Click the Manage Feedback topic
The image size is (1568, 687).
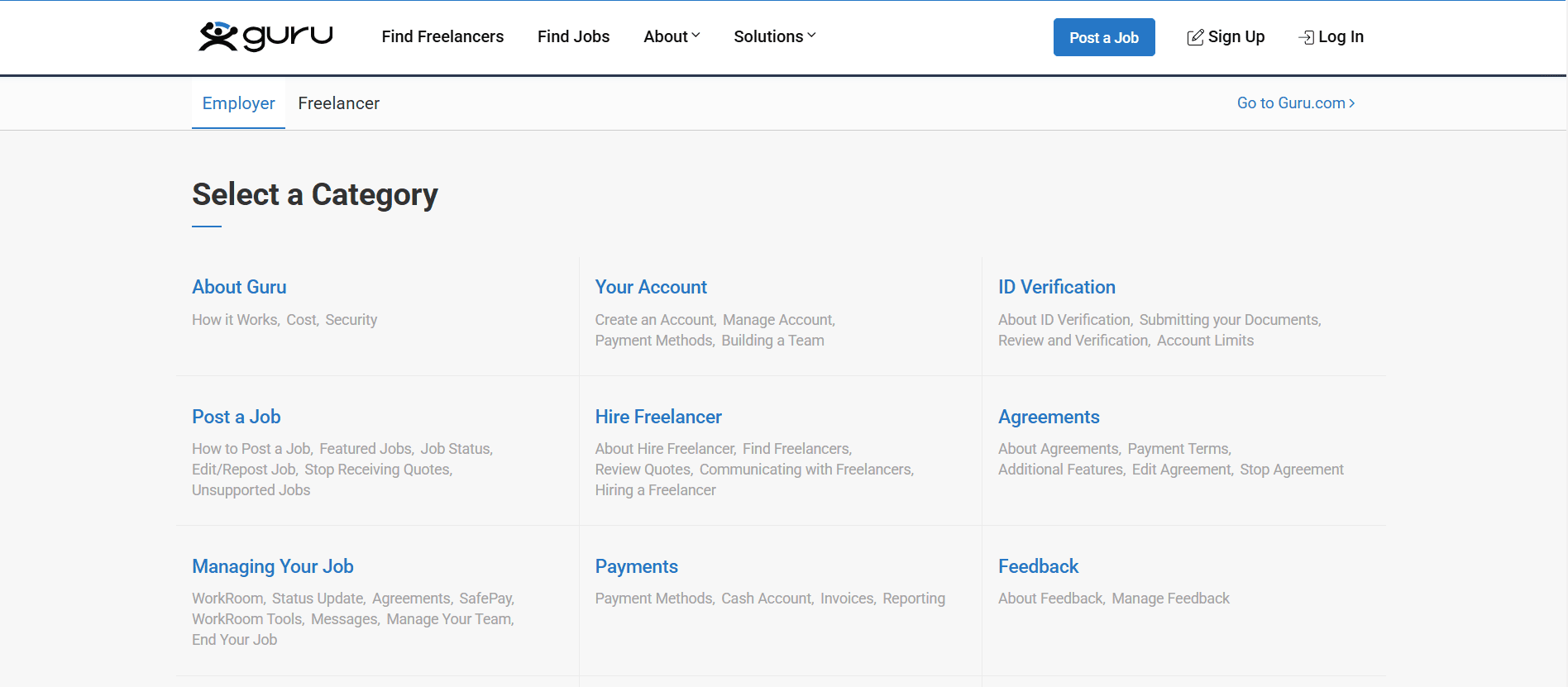coord(1170,599)
